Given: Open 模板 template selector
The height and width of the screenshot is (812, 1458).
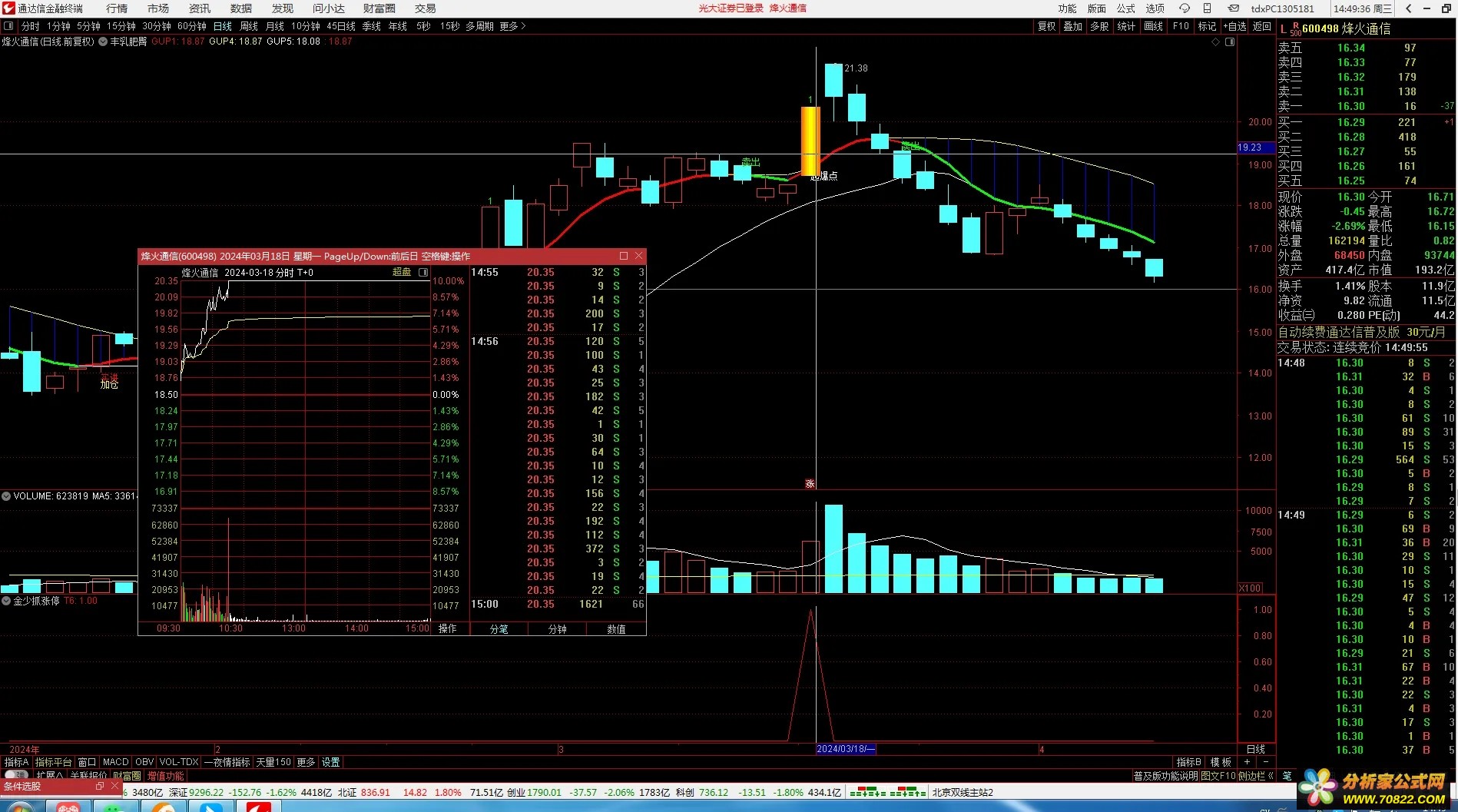Looking at the screenshot, I should pyautogui.click(x=1221, y=762).
